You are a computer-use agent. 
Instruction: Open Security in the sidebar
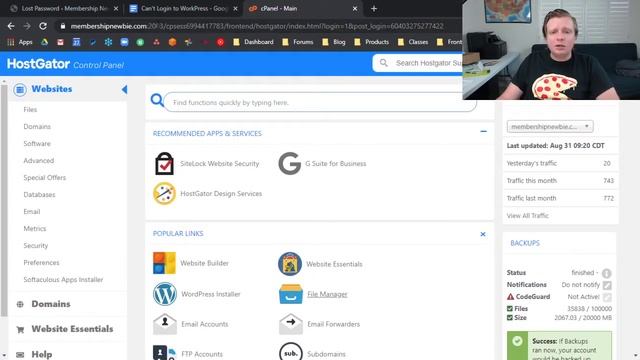pos(36,246)
